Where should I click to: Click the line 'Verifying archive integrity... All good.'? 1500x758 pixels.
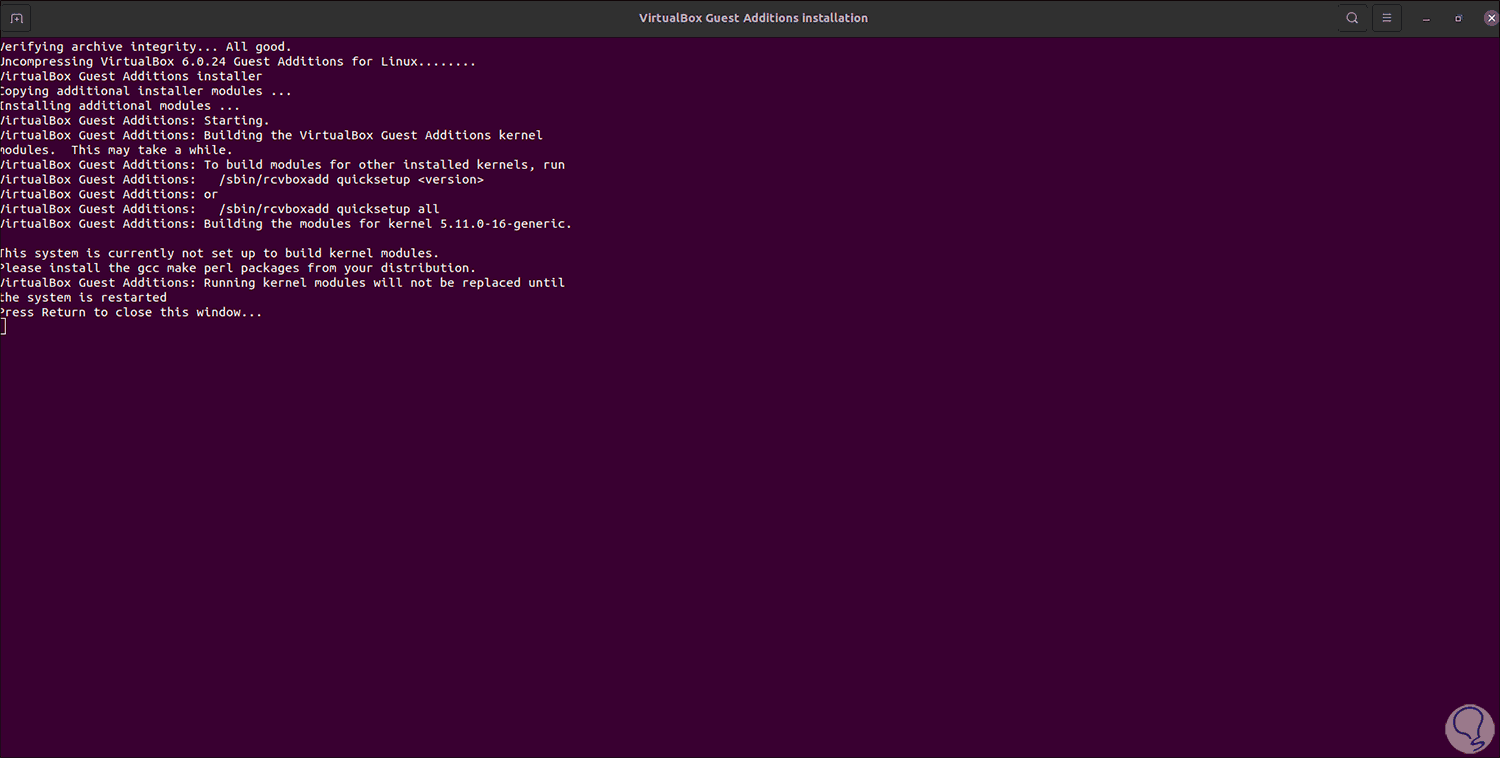pos(146,47)
